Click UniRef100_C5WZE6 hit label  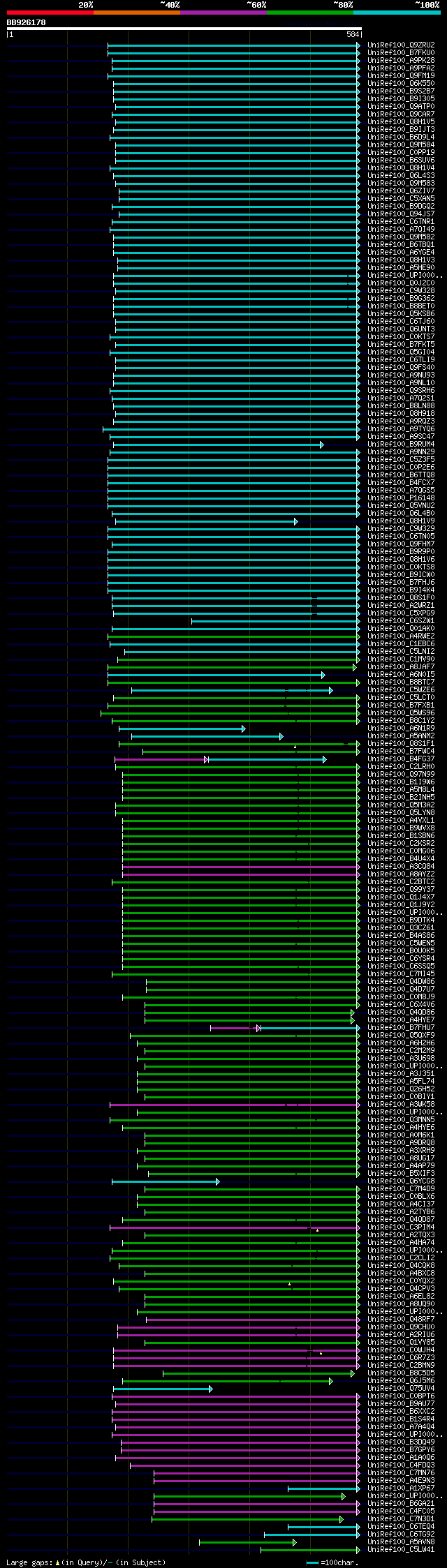coord(401,689)
